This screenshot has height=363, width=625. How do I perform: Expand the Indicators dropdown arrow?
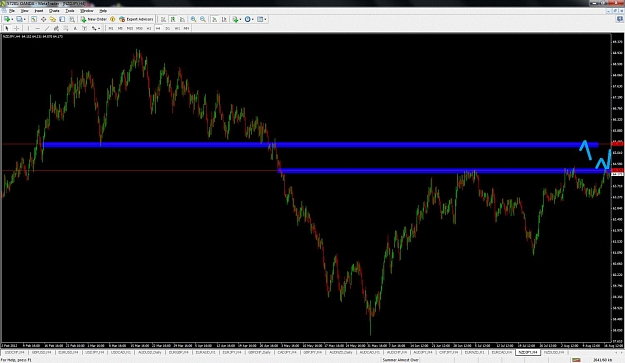tap(240, 19)
